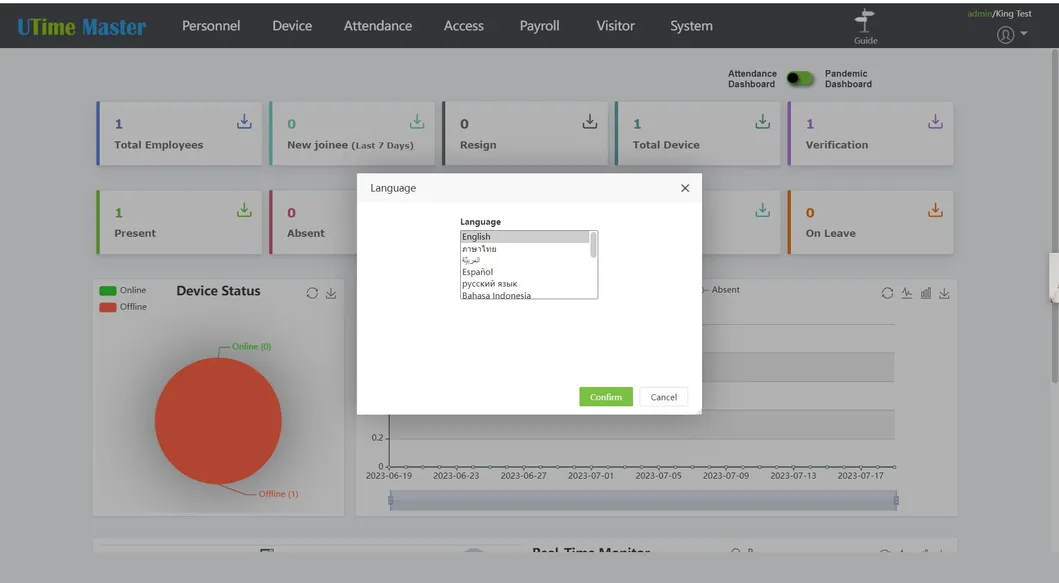1059x583 pixels.
Task: Toggle the Online legend in Device Status
Action: [x=108, y=290]
